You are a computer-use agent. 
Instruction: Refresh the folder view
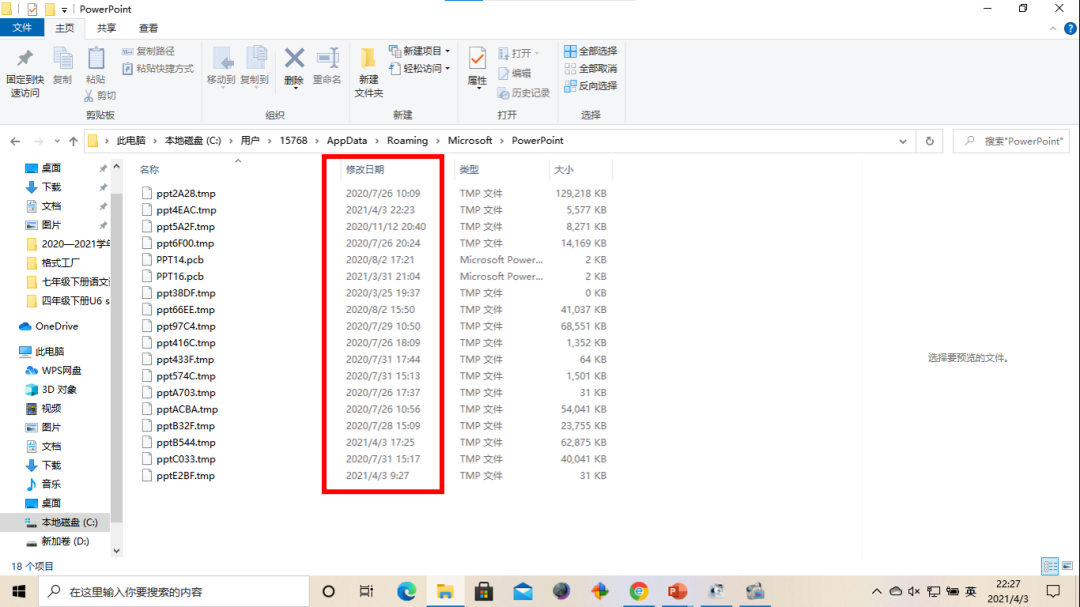click(929, 141)
